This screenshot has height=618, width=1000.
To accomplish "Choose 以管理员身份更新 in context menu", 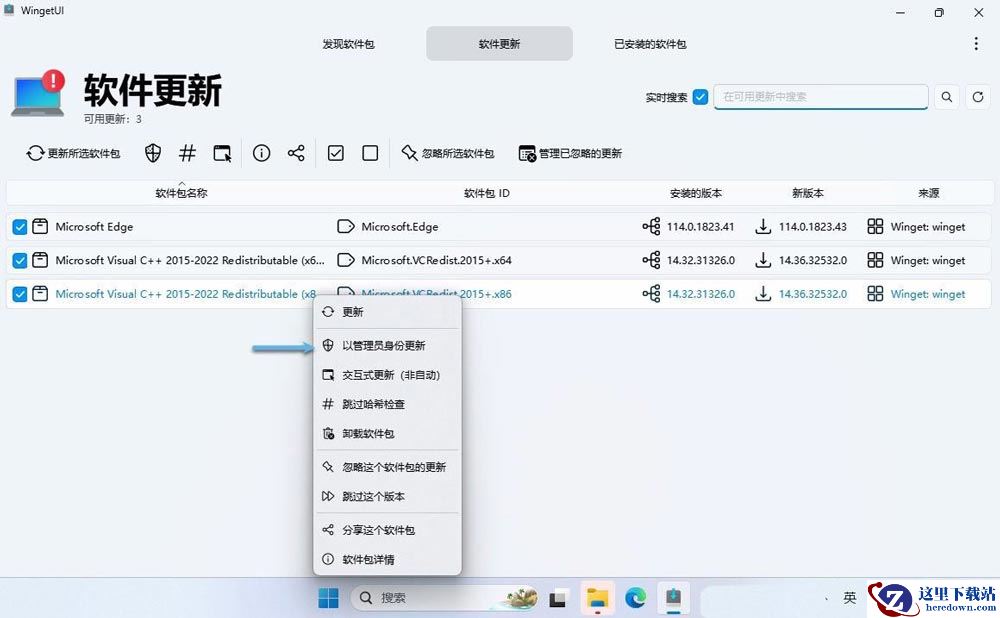I will (x=387, y=346).
